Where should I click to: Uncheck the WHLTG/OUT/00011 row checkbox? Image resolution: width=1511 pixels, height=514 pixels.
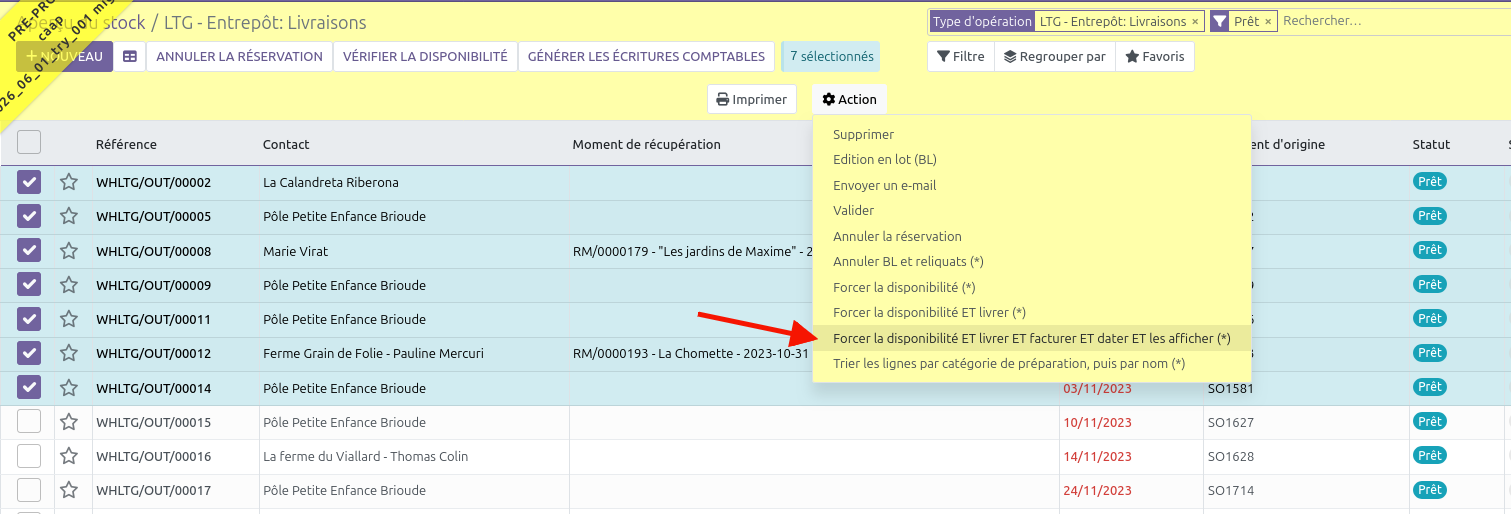pos(29,319)
